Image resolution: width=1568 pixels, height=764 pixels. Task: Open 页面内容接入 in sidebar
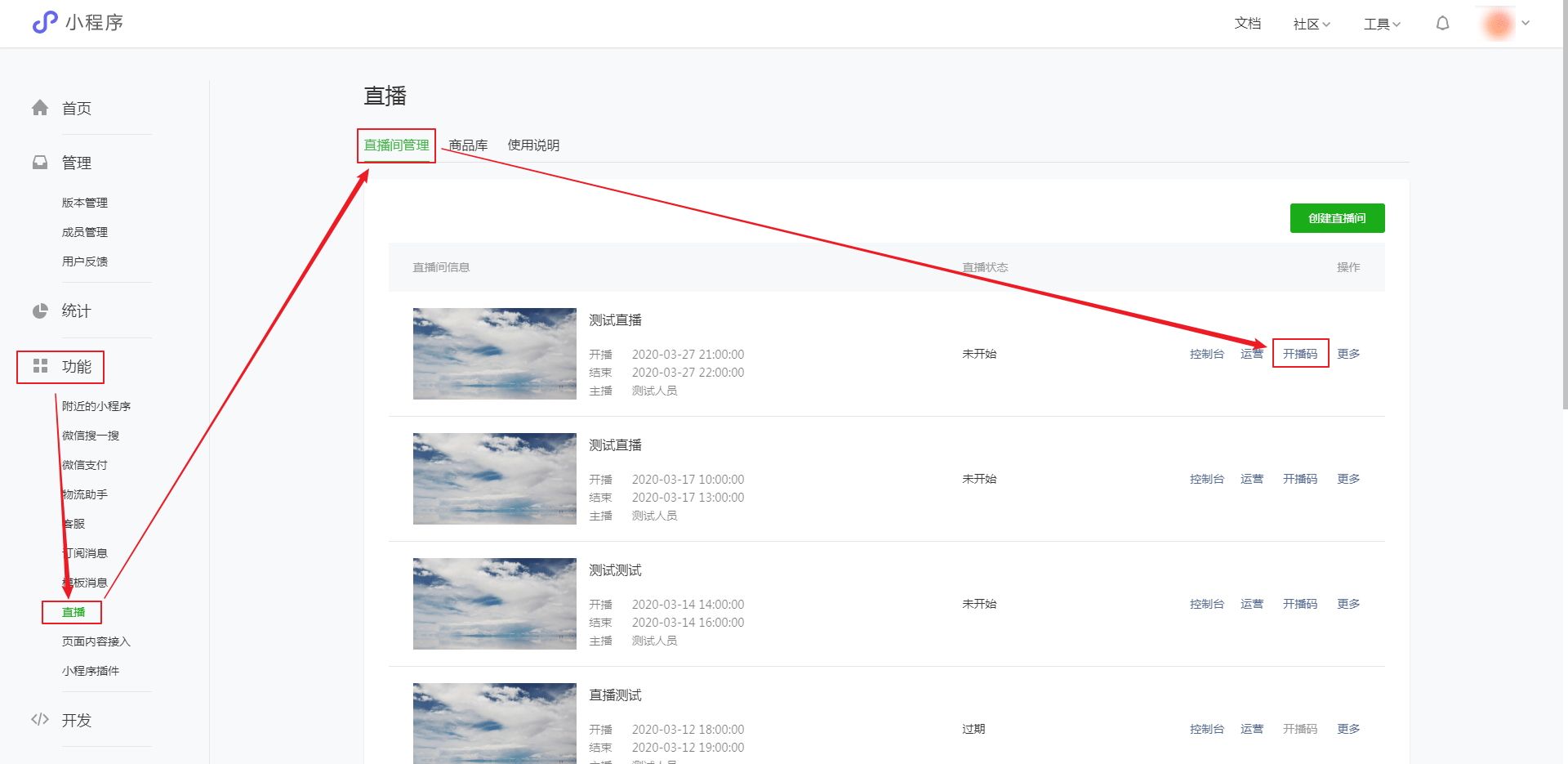point(96,641)
